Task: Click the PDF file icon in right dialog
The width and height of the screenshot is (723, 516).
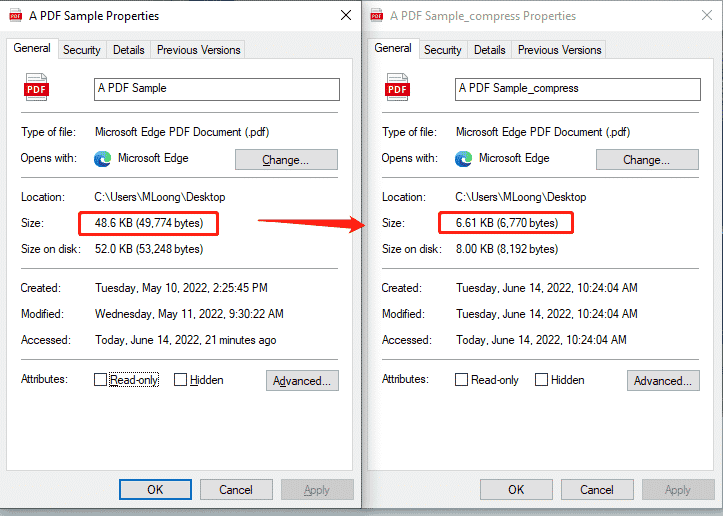Action: 398,87
